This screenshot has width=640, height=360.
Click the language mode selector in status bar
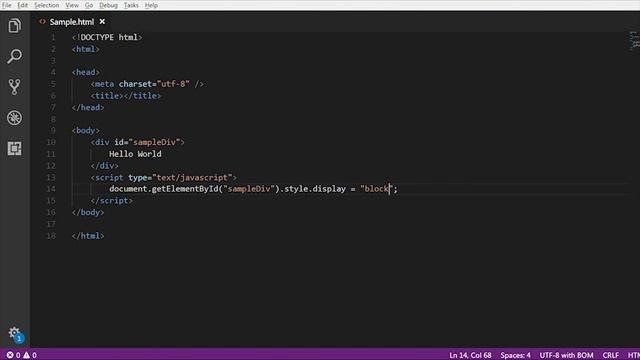tap(633, 355)
